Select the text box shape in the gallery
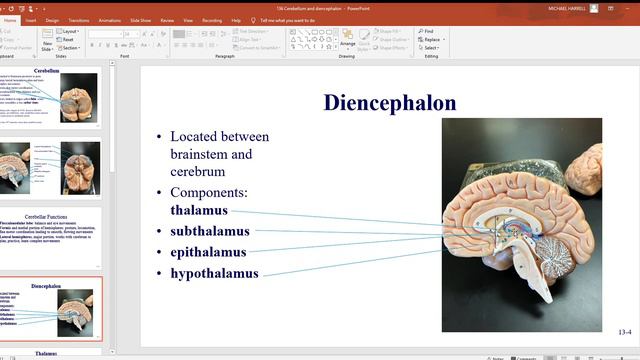The width and height of the screenshot is (640, 360). [x=293, y=32]
